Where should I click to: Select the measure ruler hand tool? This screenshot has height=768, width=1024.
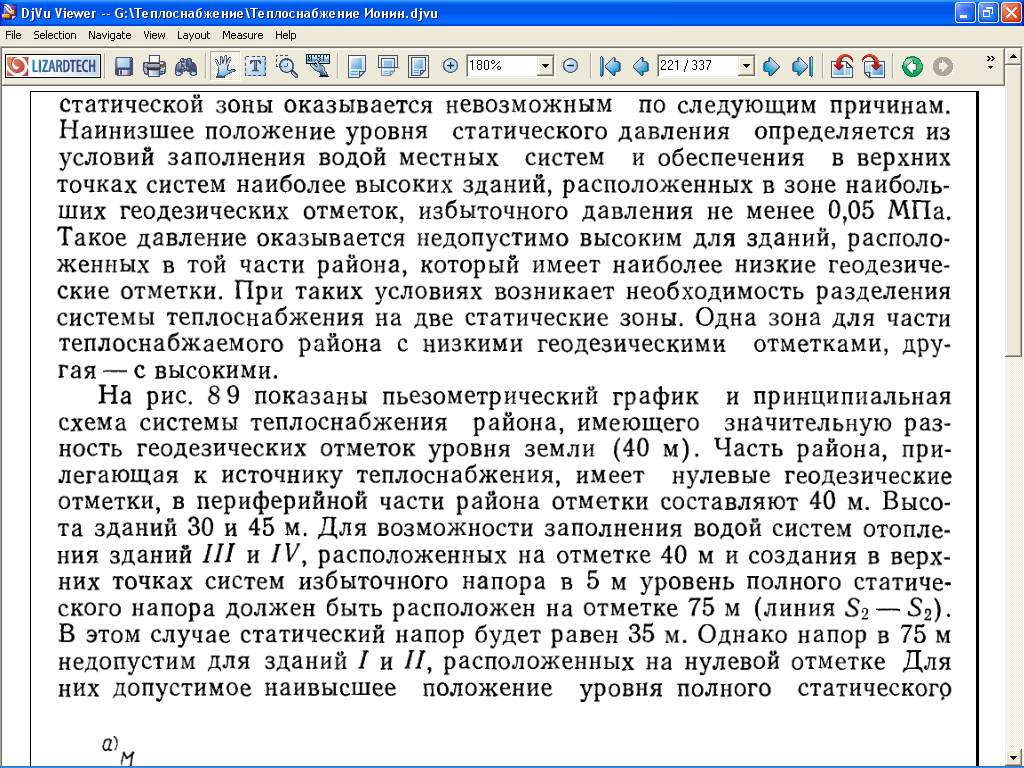[318, 66]
